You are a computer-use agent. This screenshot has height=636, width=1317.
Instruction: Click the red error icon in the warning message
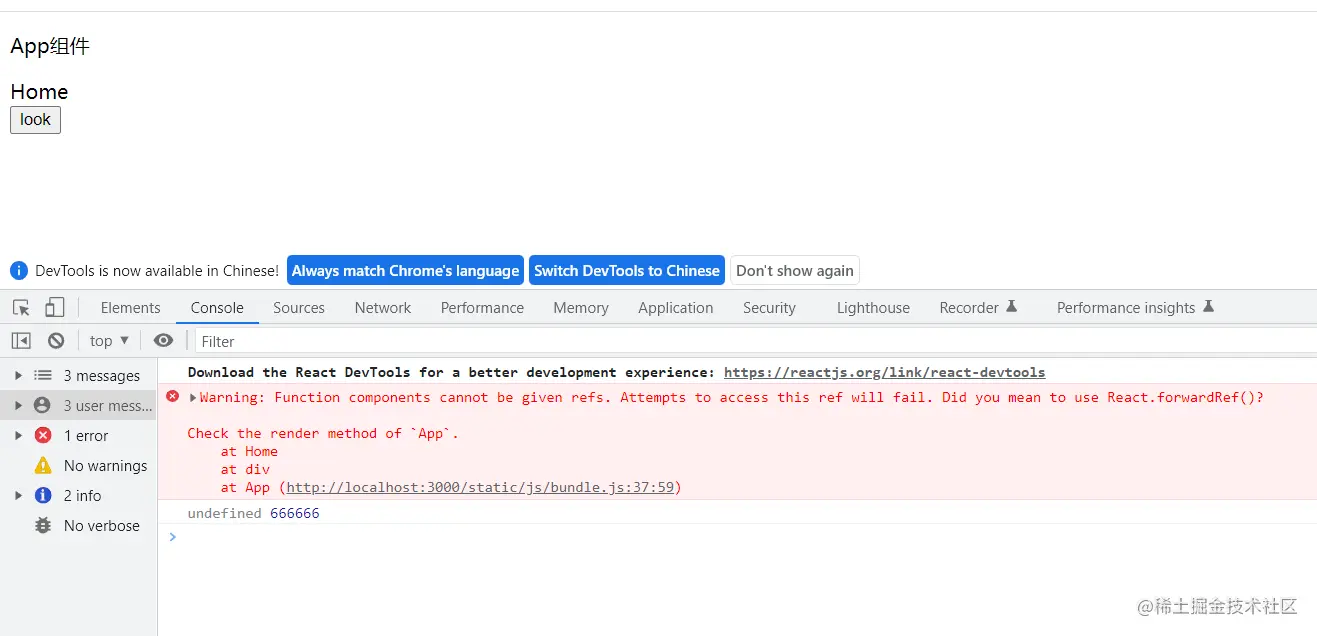[x=172, y=397]
